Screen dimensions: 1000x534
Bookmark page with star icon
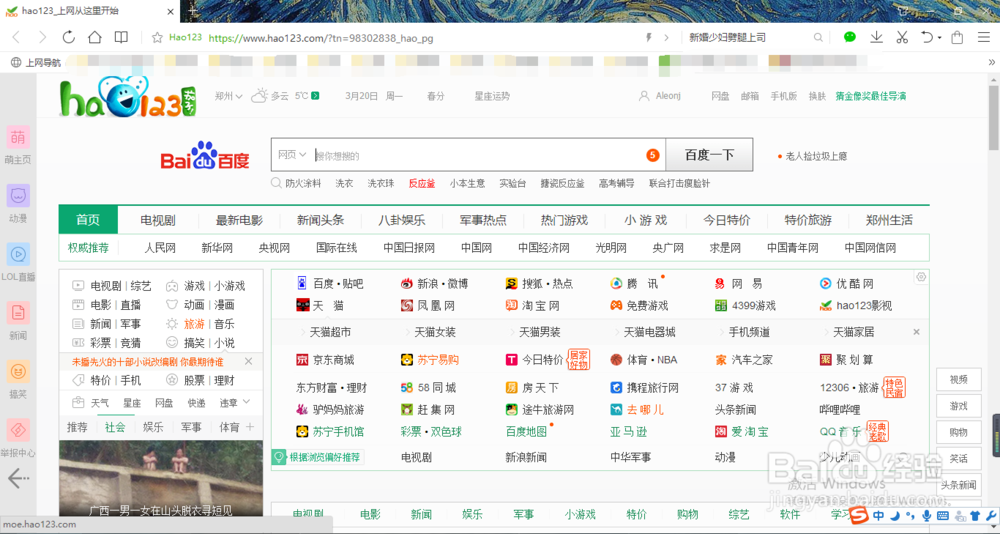pyautogui.click(x=157, y=38)
